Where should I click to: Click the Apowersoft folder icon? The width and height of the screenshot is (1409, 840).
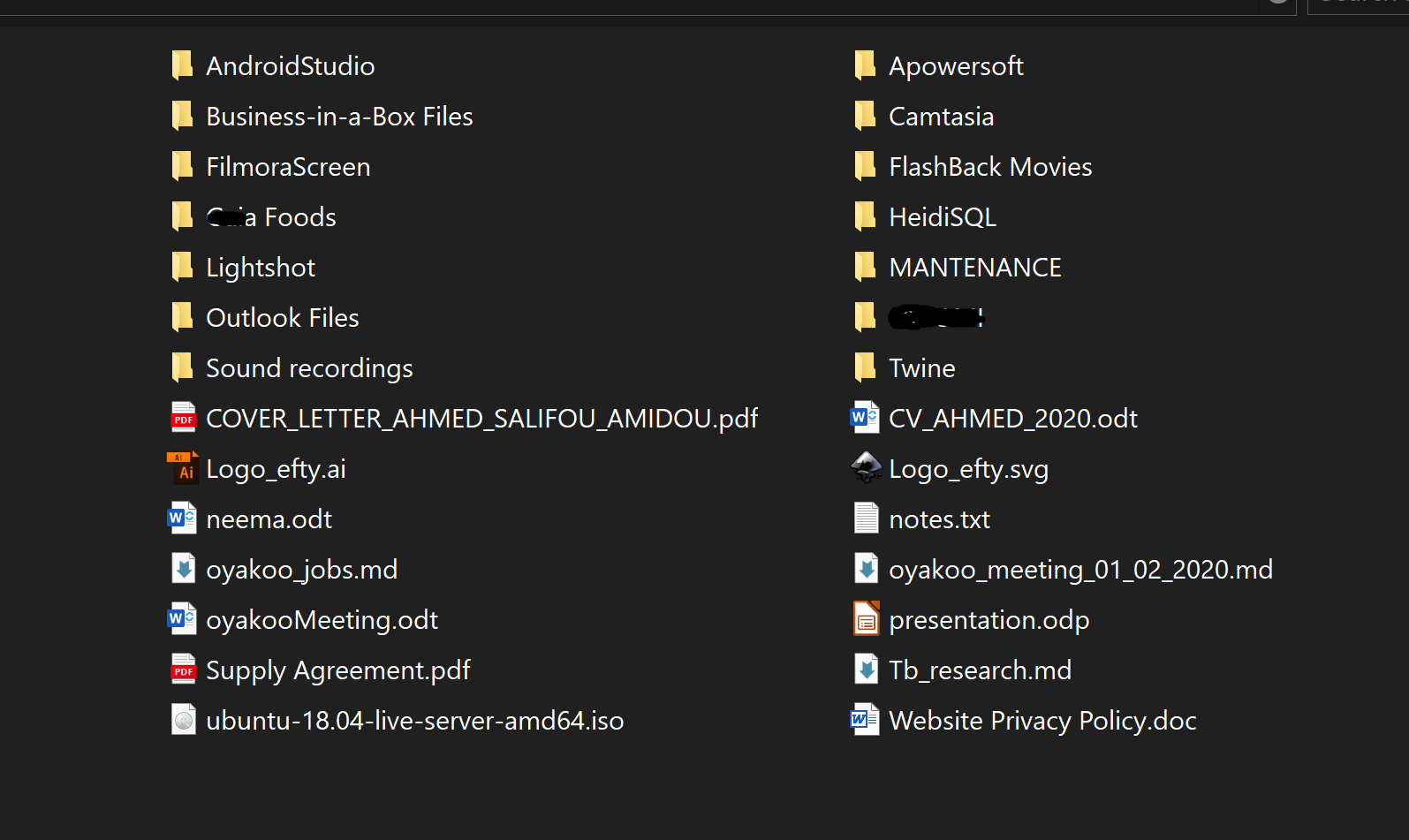click(x=865, y=65)
